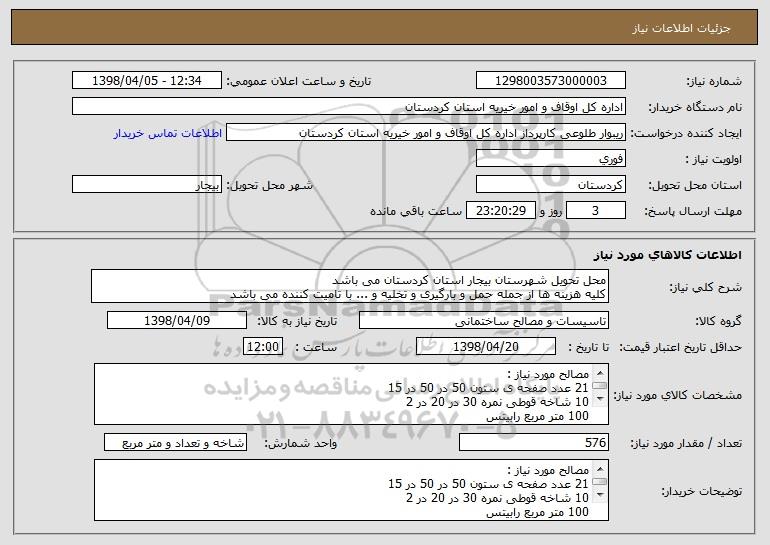770x545 pixels.
Task: Click the goods specifications text area
Action: pyautogui.click(x=351, y=394)
